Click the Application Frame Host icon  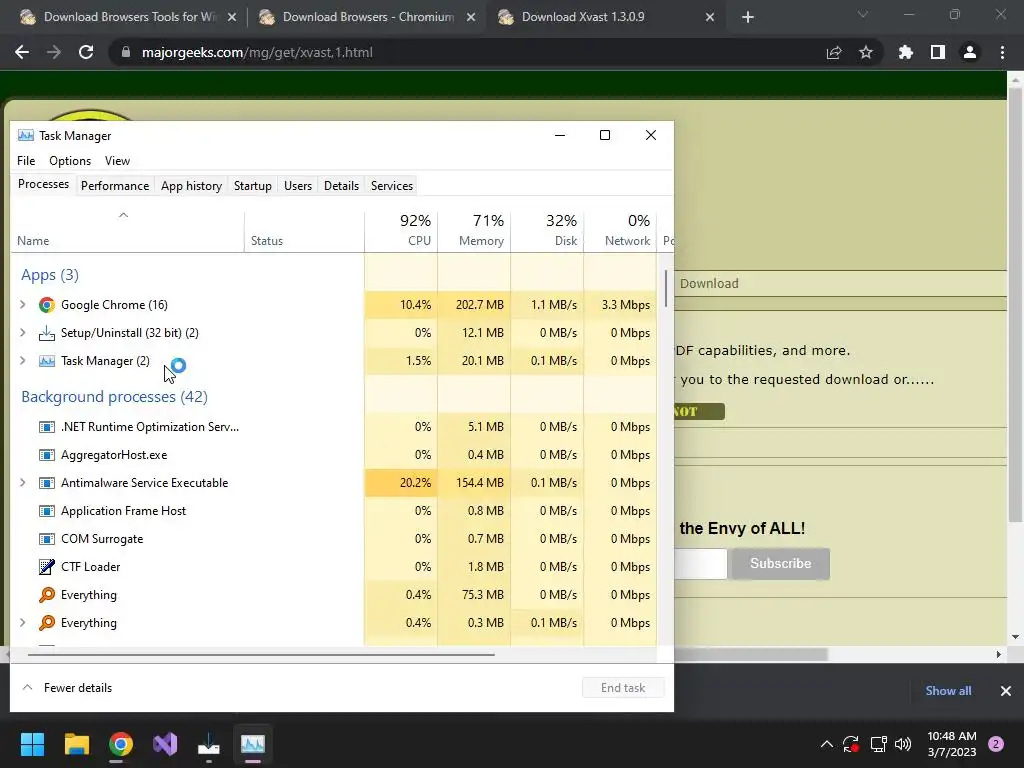point(46,511)
